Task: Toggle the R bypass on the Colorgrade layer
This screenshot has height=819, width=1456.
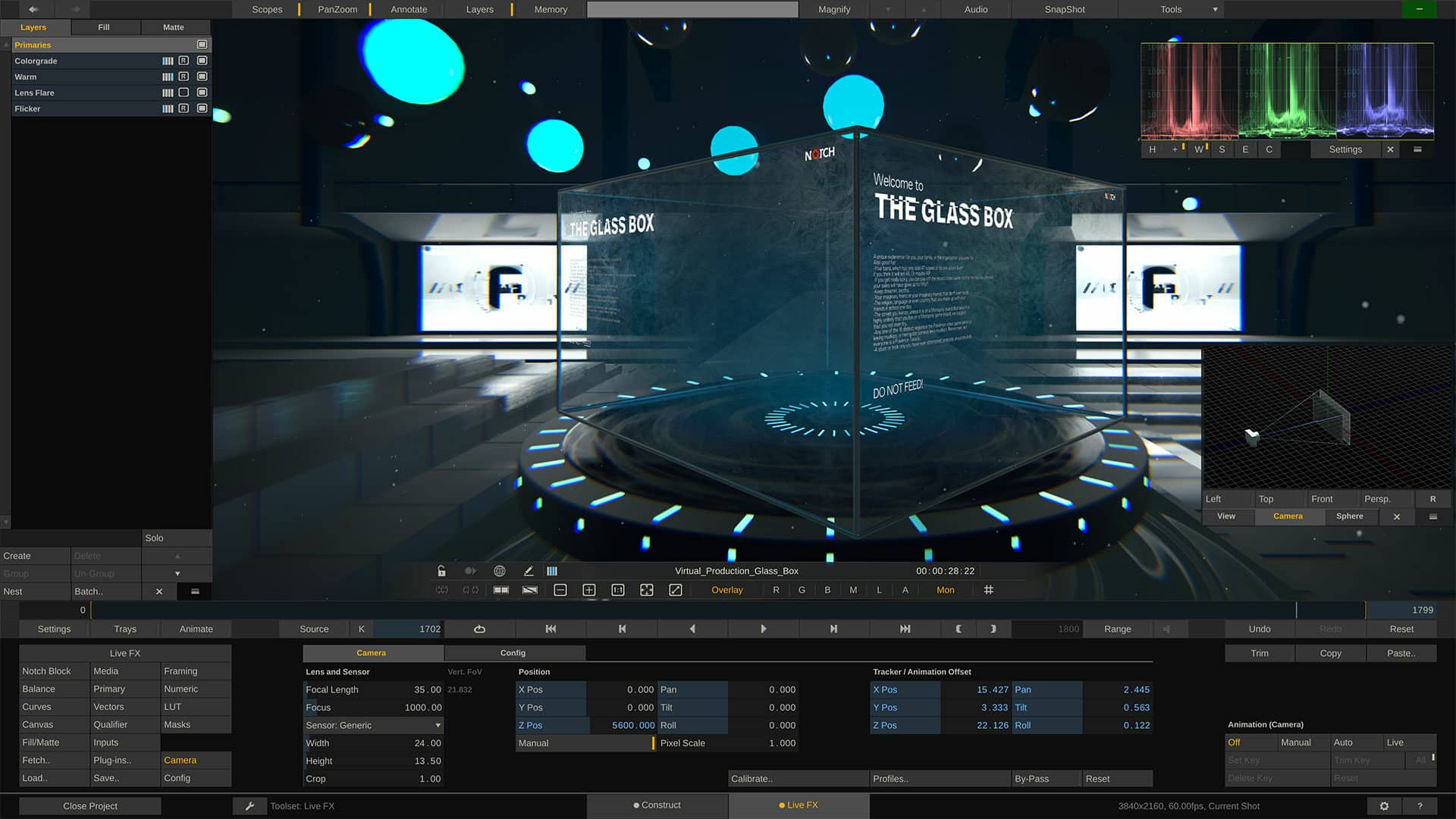Action: pos(184,61)
